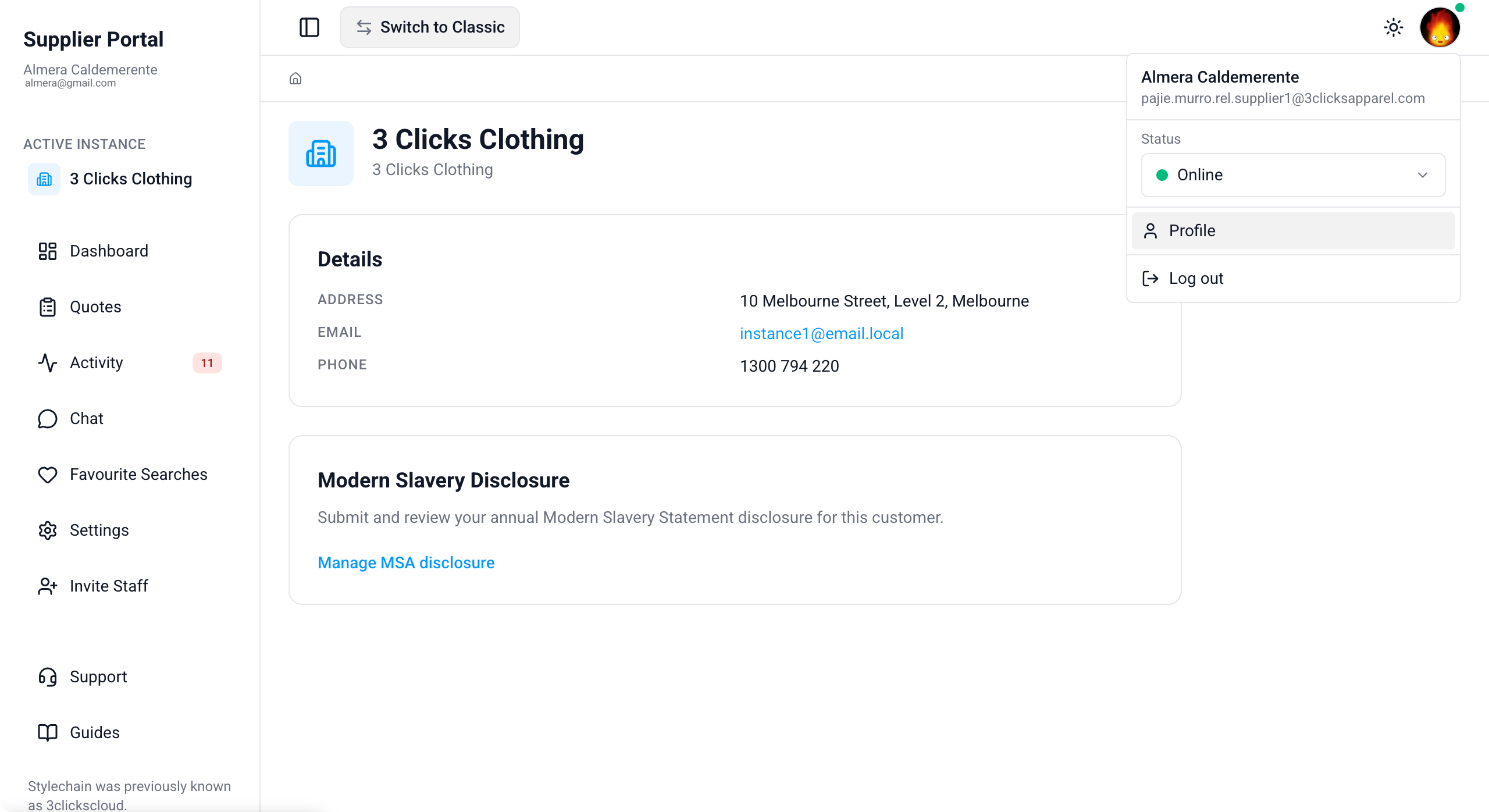The width and height of the screenshot is (1489, 812).
Task: Click the large building icon beside page title
Action: point(321,154)
